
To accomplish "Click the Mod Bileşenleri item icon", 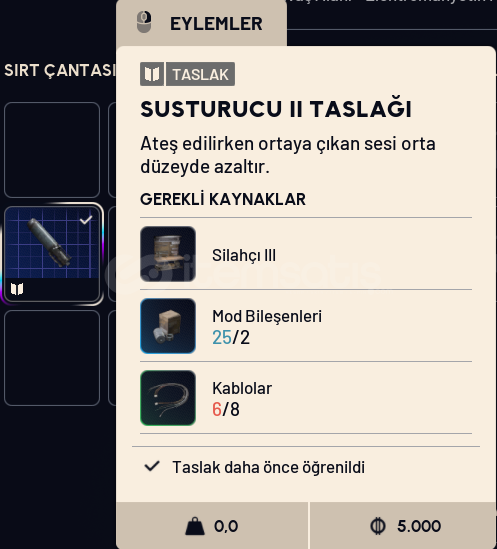I will click(168, 326).
